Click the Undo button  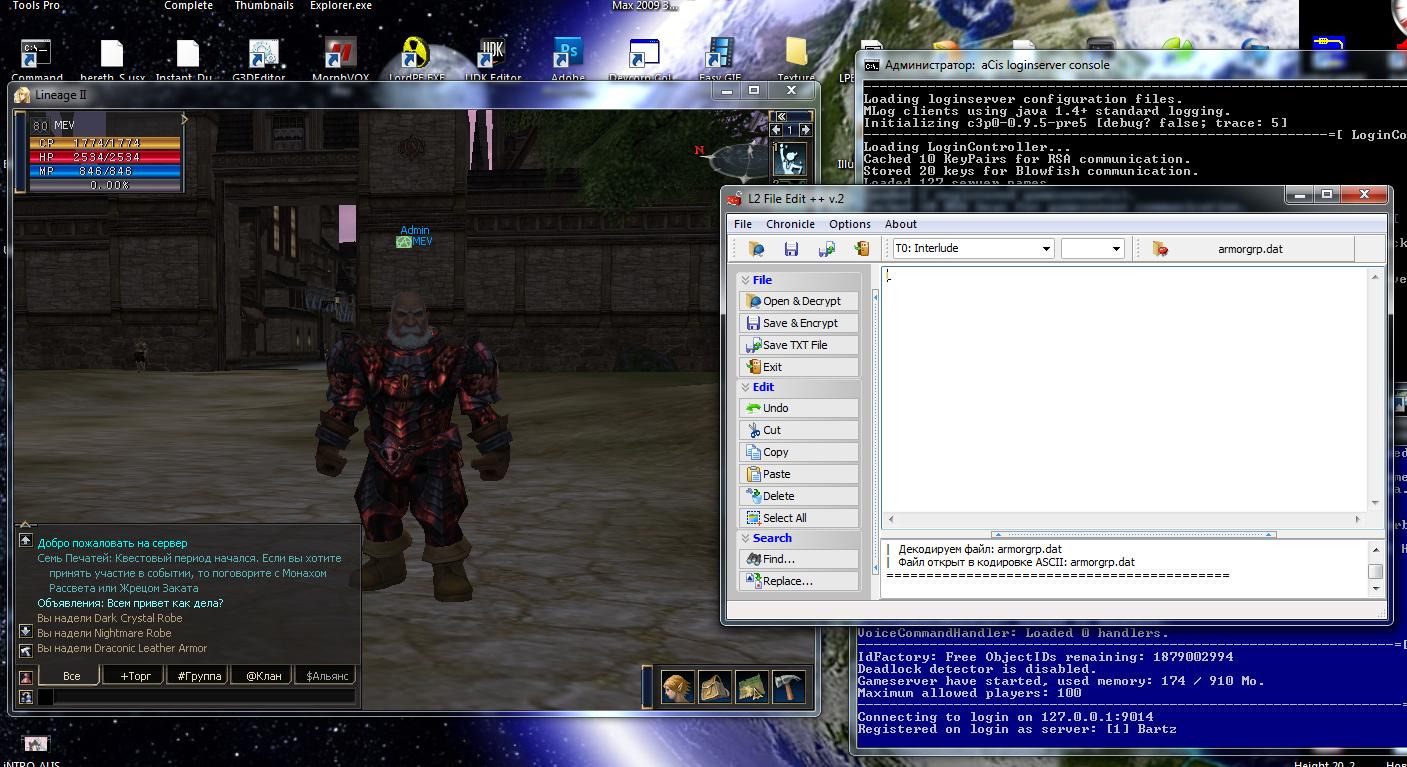[x=799, y=408]
